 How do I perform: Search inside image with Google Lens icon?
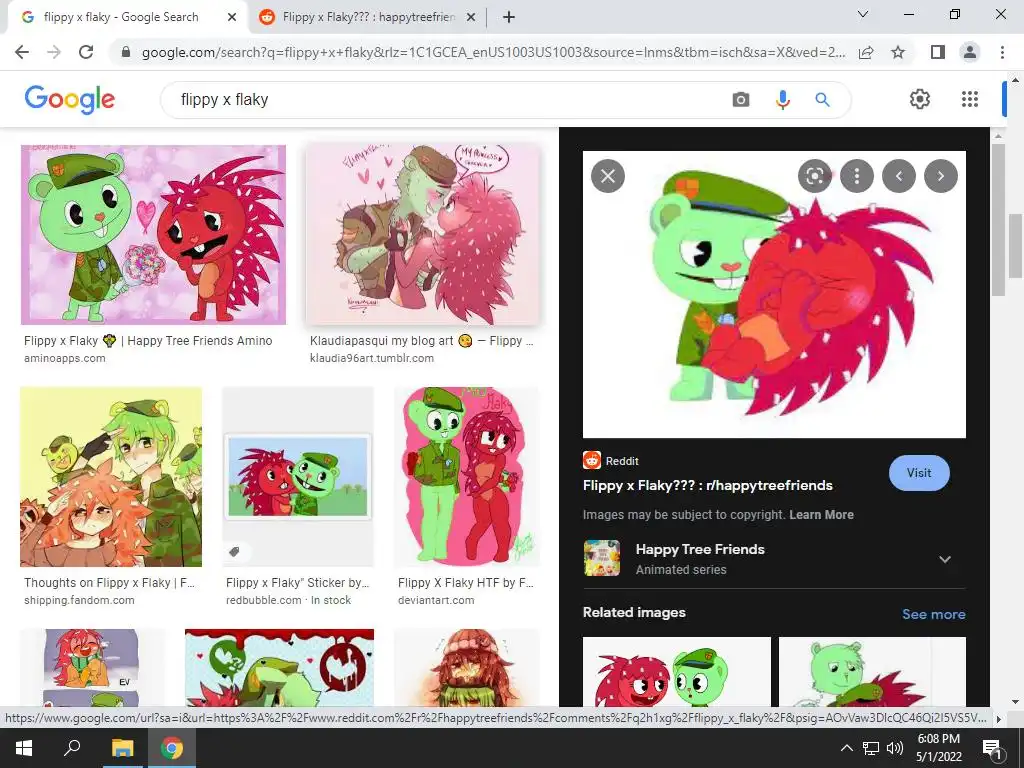(814, 176)
